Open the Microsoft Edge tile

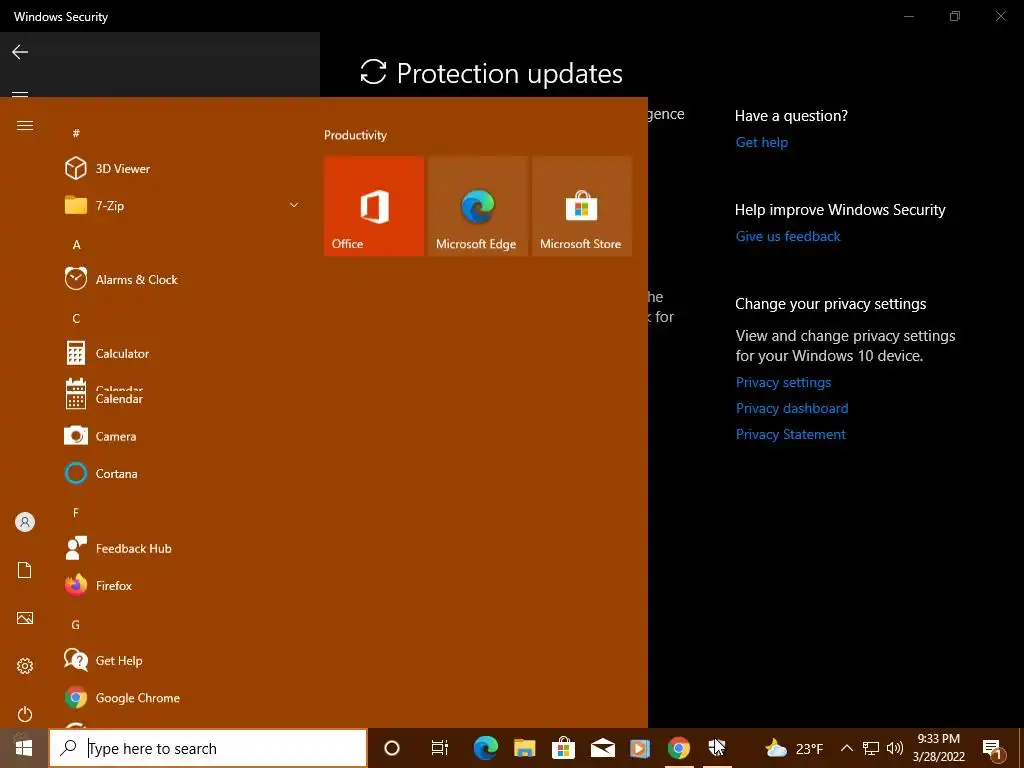tap(477, 206)
